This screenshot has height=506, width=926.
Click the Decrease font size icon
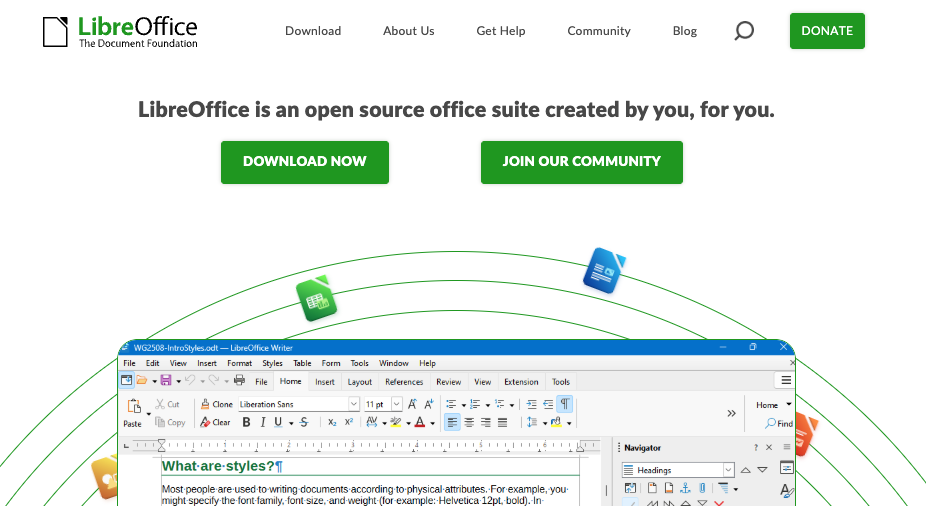coord(429,404)
